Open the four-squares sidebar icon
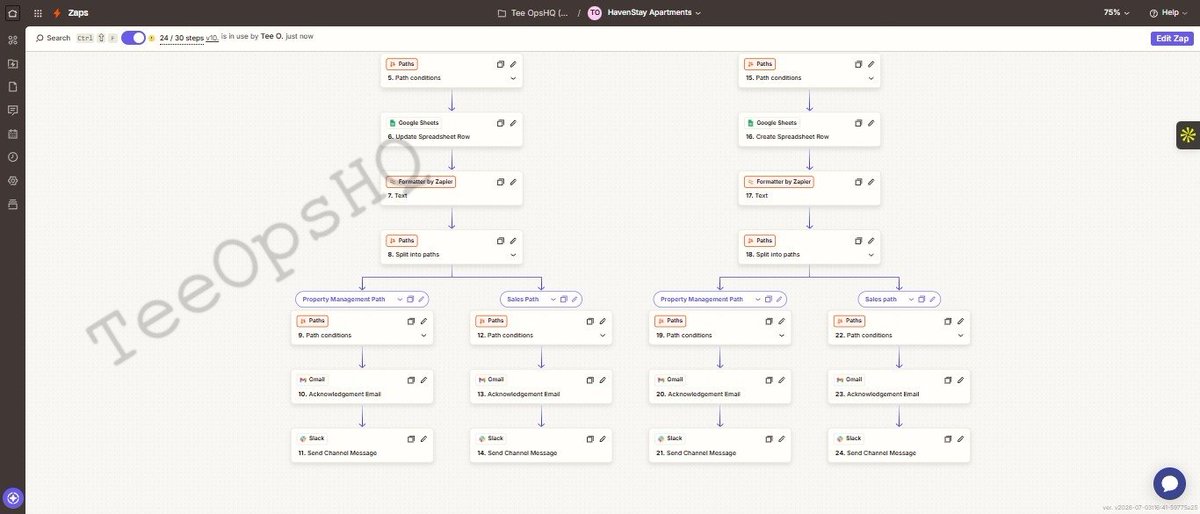 [13, 40]
